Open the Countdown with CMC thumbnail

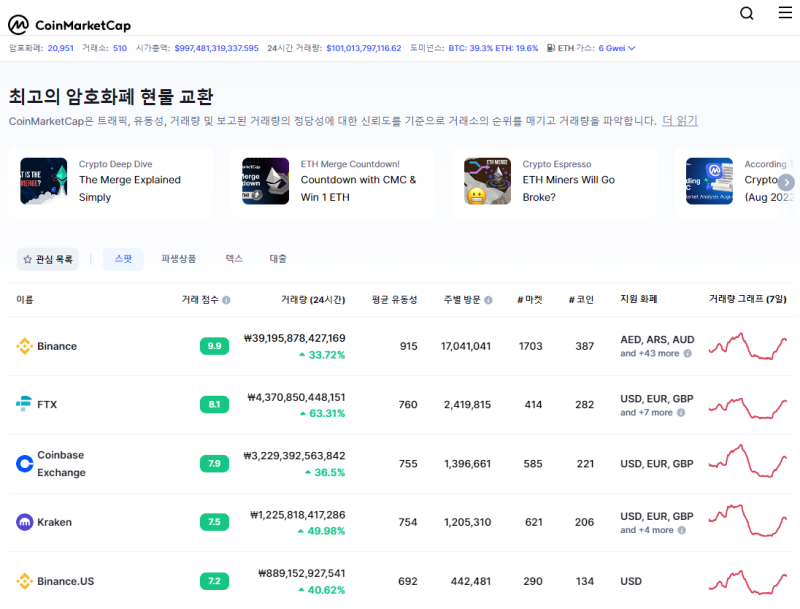(265, 181)
